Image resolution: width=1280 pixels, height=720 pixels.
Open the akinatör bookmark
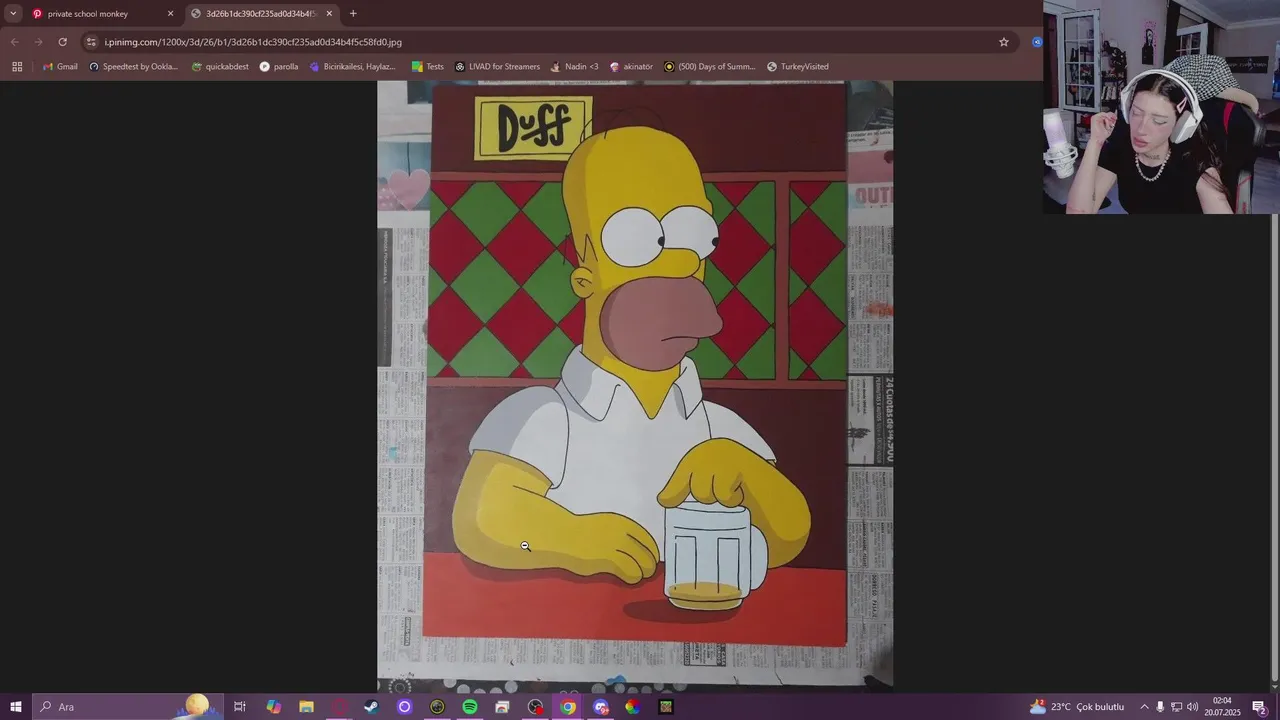631,67
